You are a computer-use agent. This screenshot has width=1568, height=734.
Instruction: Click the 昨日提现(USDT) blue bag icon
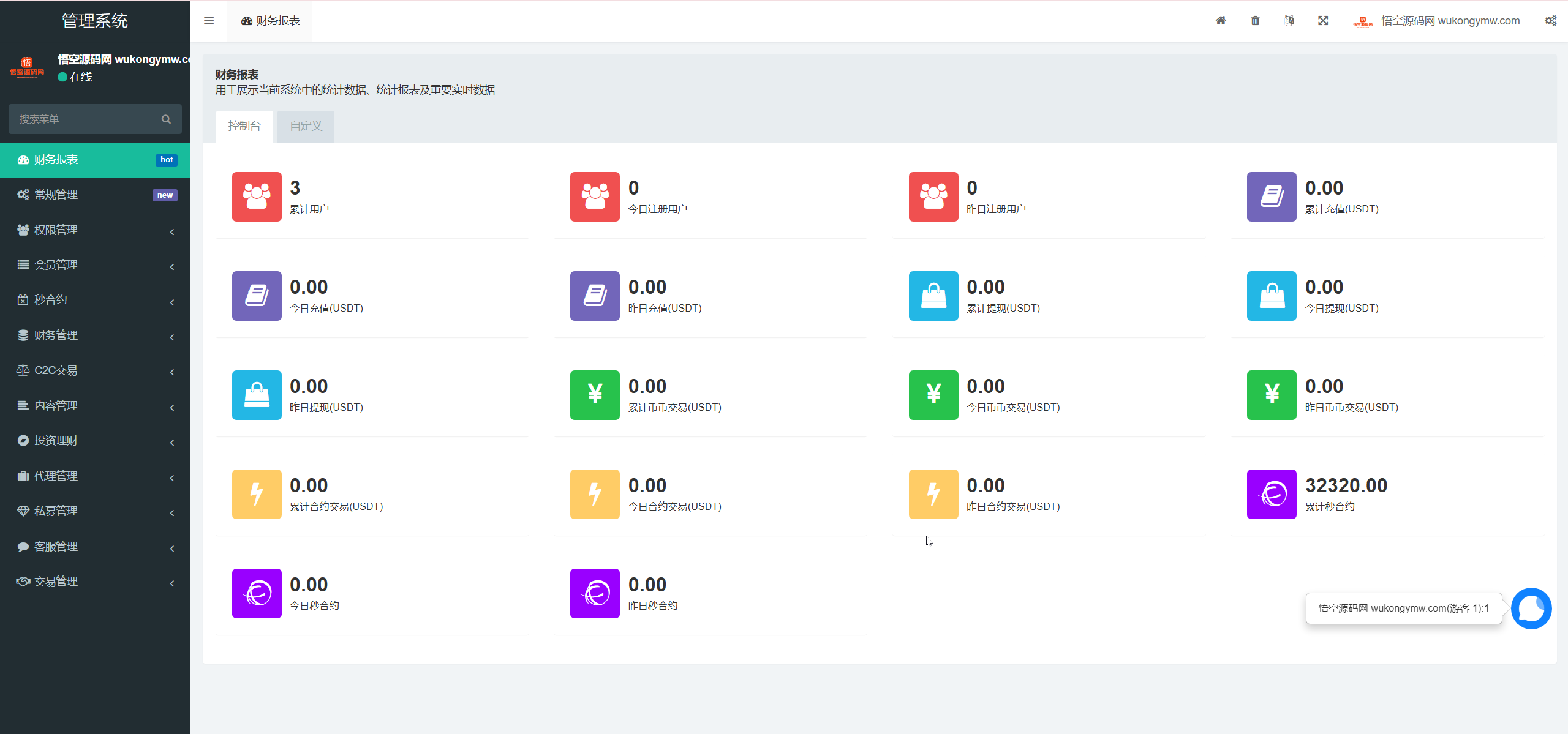pos(257,395)
